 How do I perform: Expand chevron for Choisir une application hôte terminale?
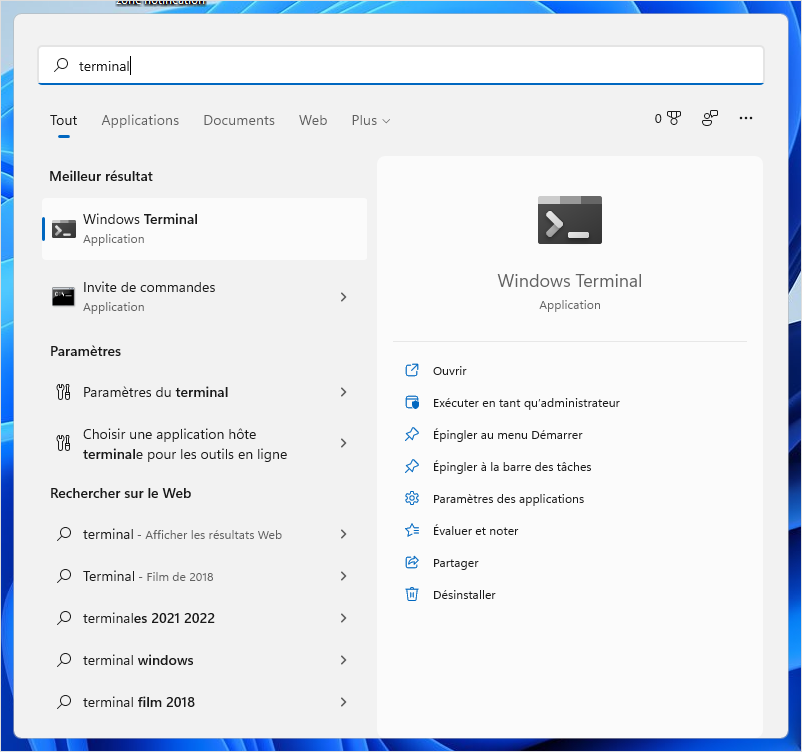343,443
